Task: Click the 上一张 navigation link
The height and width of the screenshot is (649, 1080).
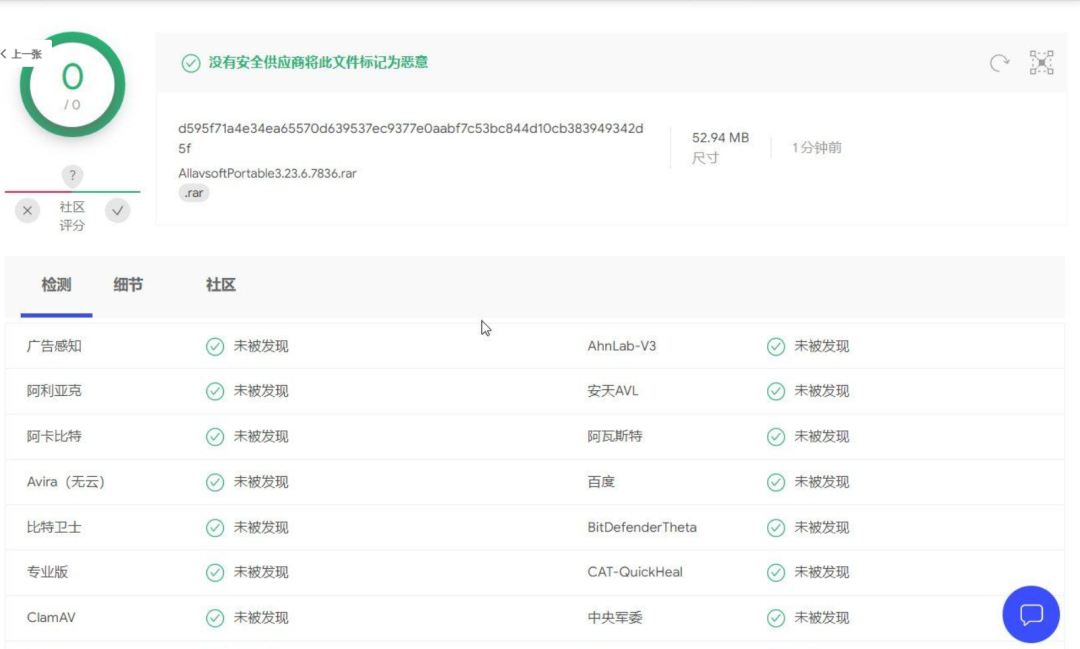Action: pos(22,53)
